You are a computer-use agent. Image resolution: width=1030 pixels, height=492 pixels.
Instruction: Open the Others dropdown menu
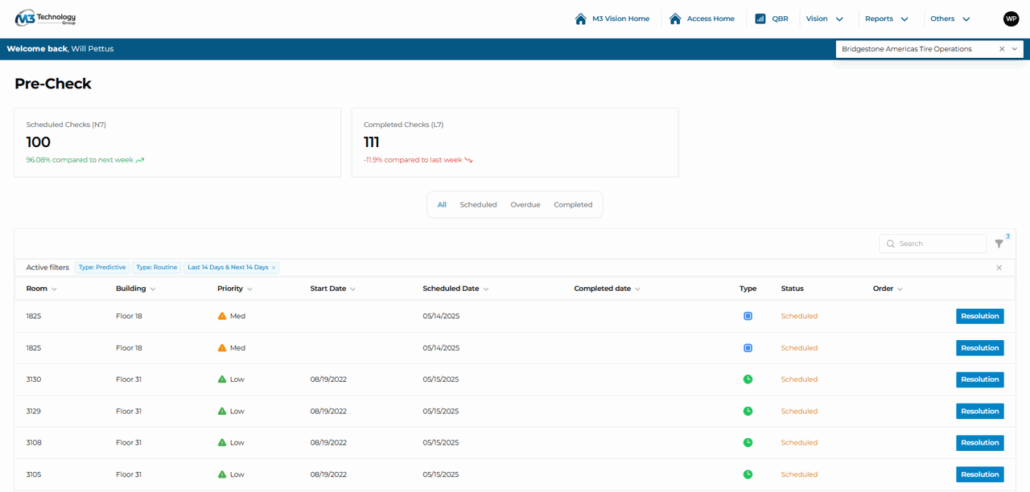tap(949, 18)
